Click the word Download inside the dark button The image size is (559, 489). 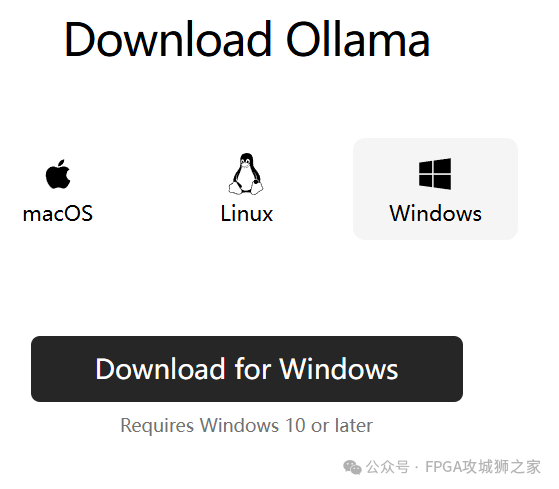pos(160,369)
